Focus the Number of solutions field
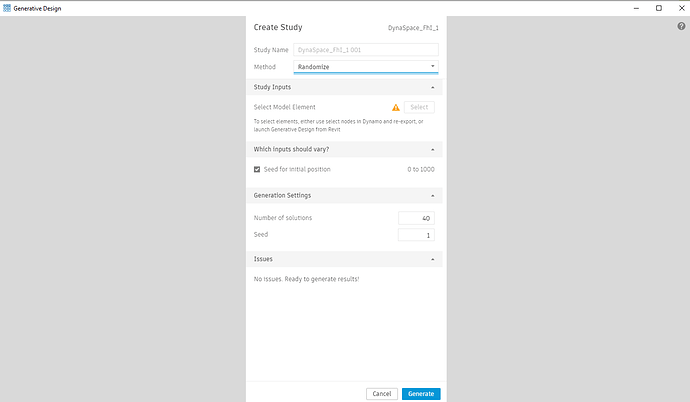The width and height of the screenshot is (690, 402). pyautogui.click(x=416, y=218)
